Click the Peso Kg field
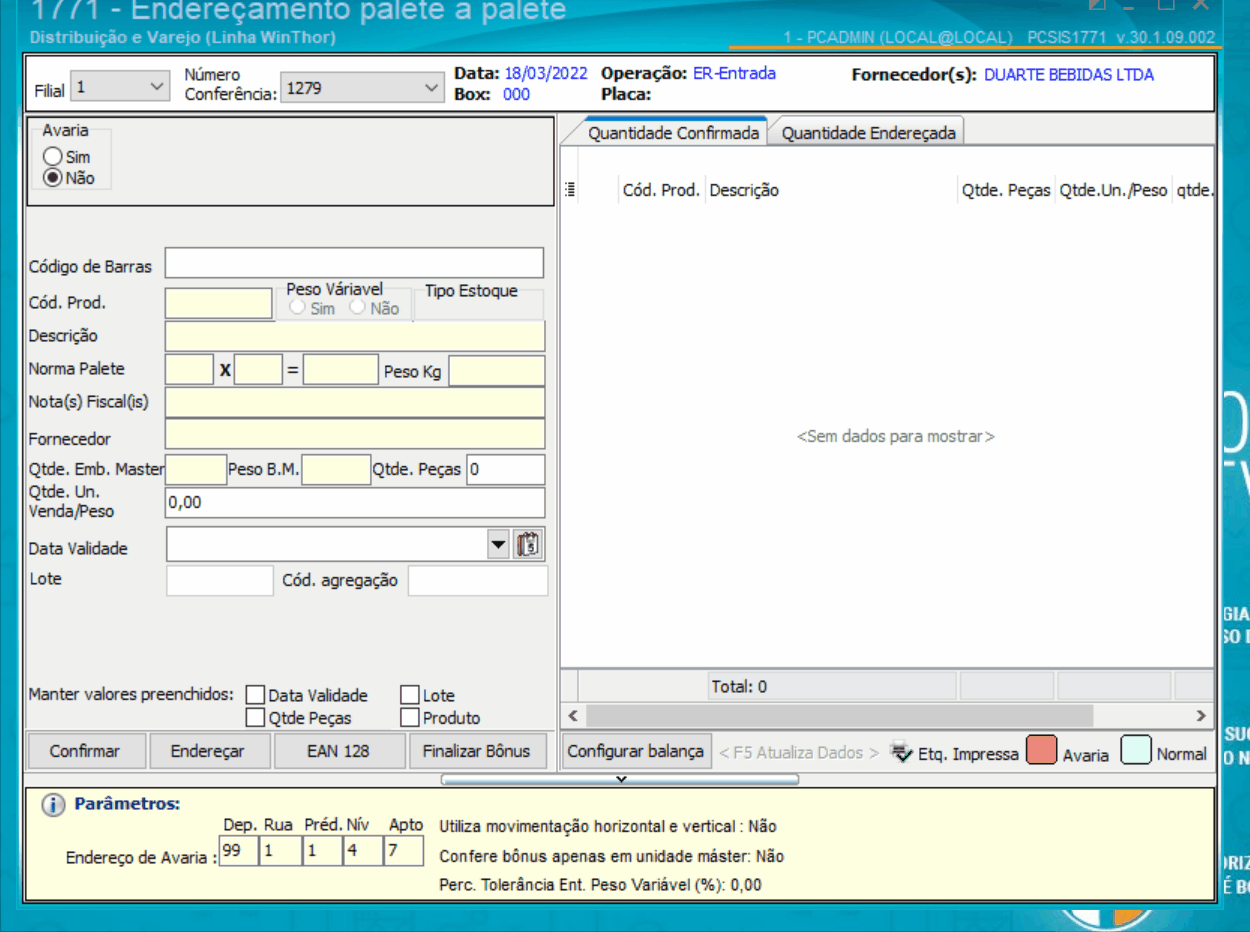Screen dimensions: 1250x932 point(497,370)
